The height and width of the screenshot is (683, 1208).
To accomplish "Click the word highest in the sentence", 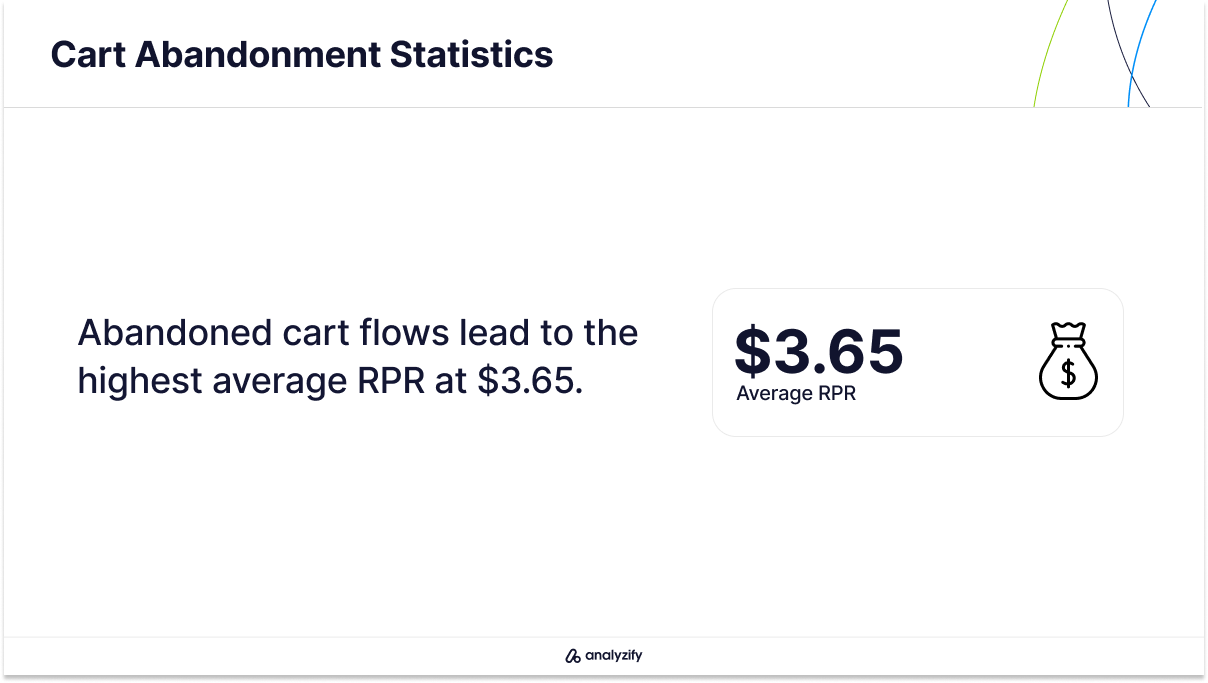I will click(x=139, y=381).
